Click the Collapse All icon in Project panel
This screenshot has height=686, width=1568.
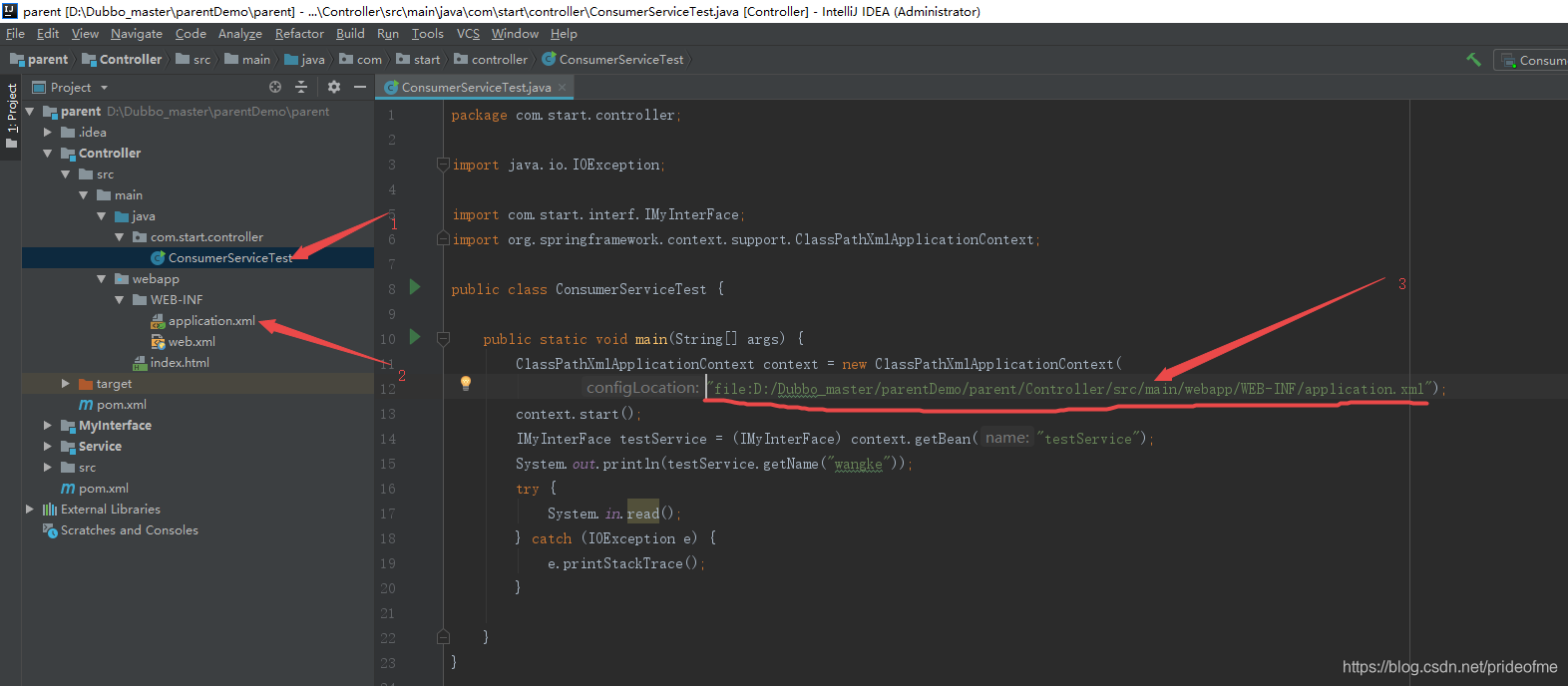[x=301, y=87]
